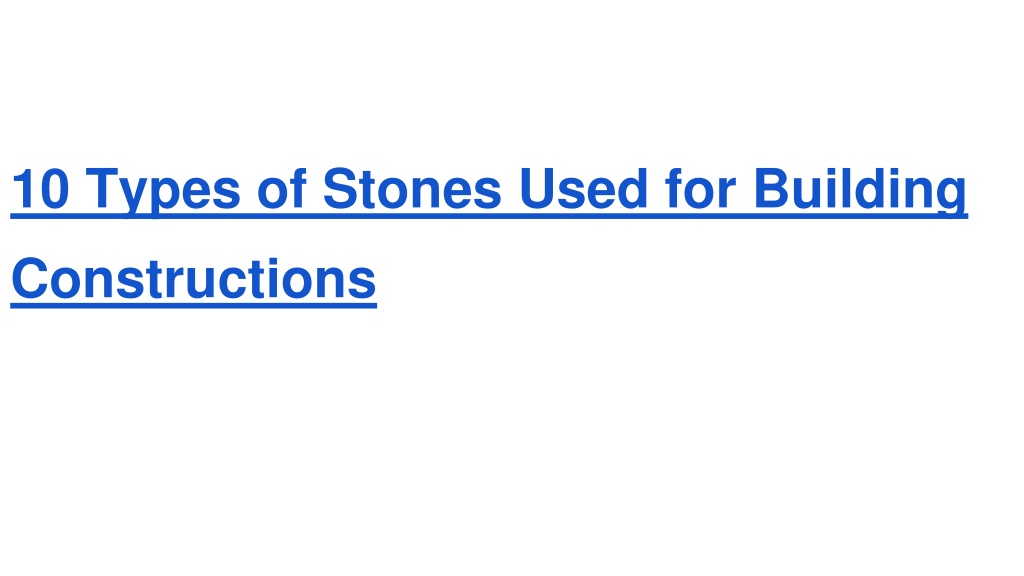The height and width of the screenshot is (576, 1024).
Task: Click the number '10' starting the link
Action: (x=40, y=189)
